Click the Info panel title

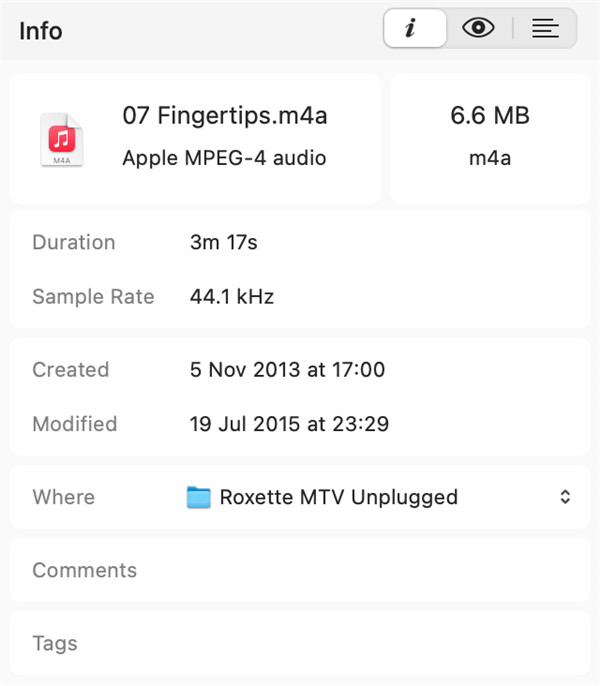pos(41,31)
